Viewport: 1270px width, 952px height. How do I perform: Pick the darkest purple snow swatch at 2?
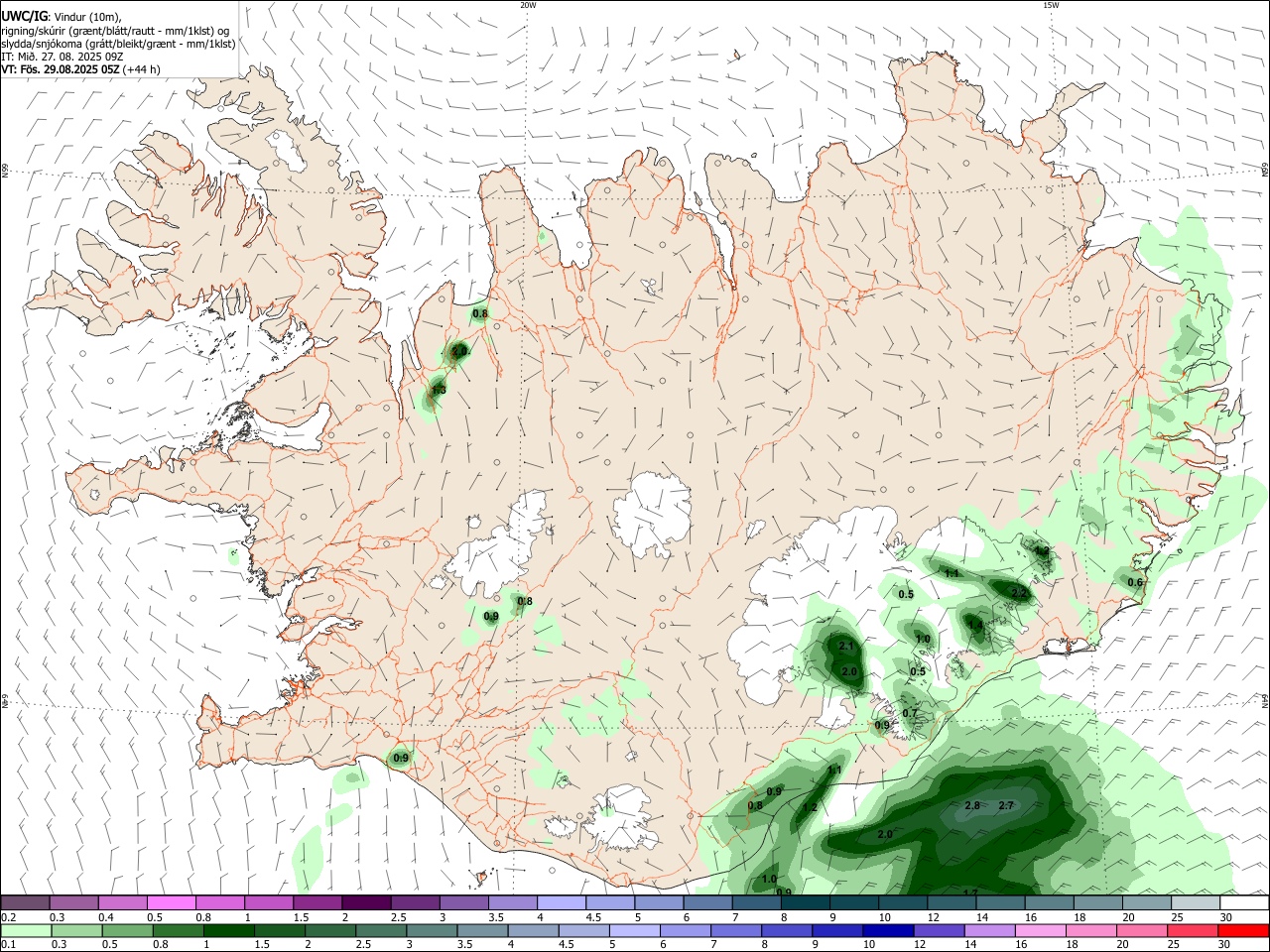366,902
